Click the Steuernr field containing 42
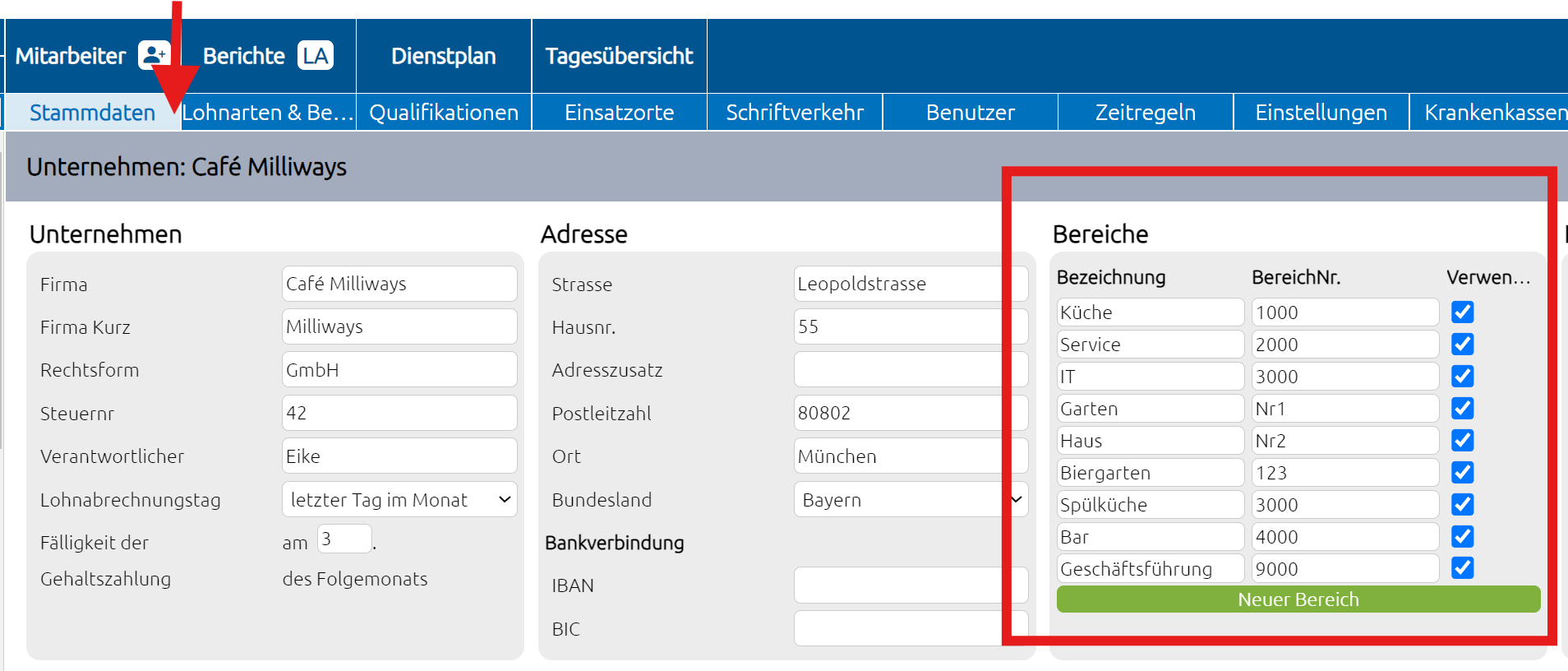 pos(399,413)
